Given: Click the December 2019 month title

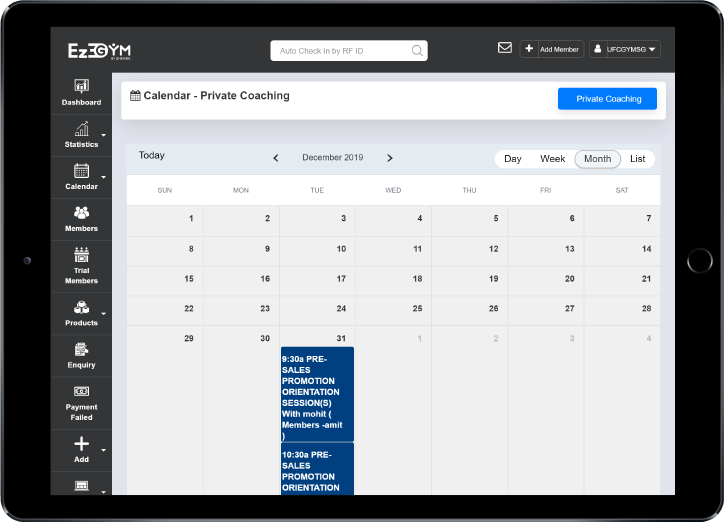Looking at the screenshot, I should [x=332, y=157].
